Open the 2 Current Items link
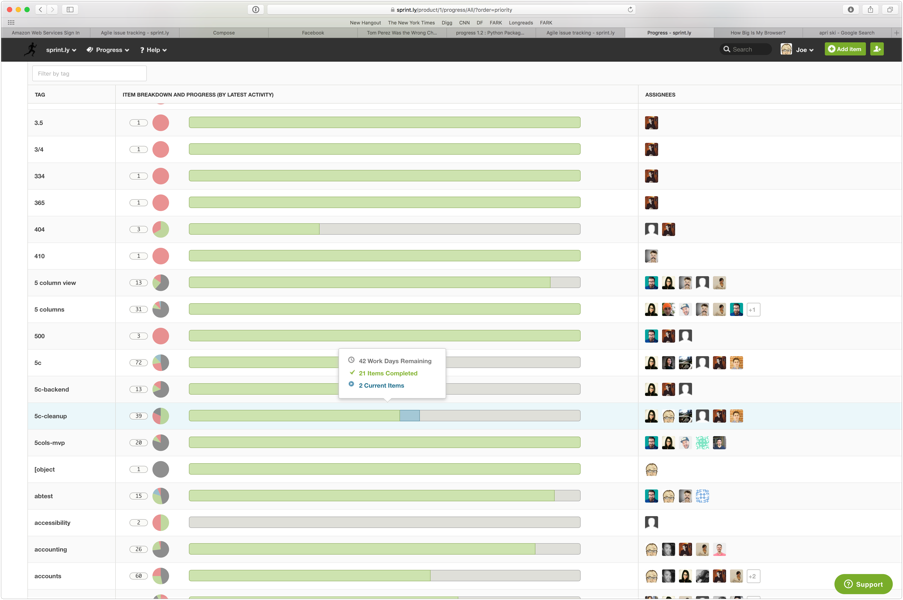Image resolution: width=903 pixels, height=600 pixels. [x=381, y=385]
